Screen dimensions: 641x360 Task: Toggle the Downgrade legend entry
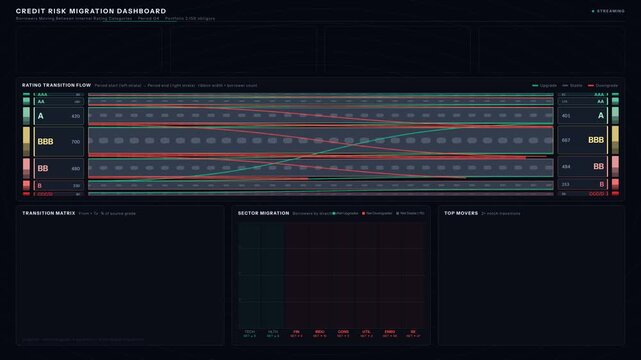(603, 85)
